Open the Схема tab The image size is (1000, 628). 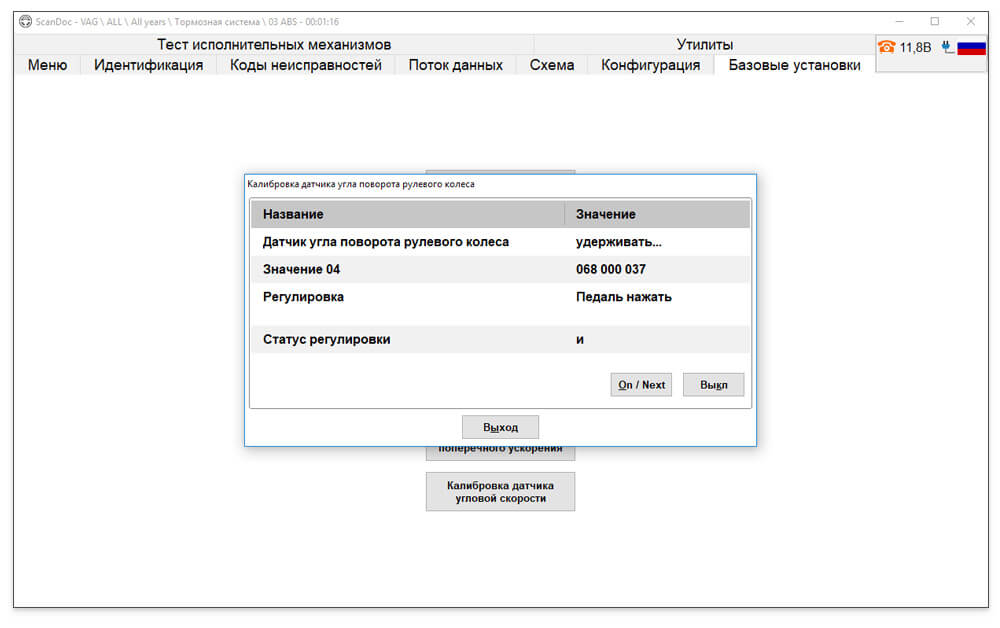tap(552, 65)
